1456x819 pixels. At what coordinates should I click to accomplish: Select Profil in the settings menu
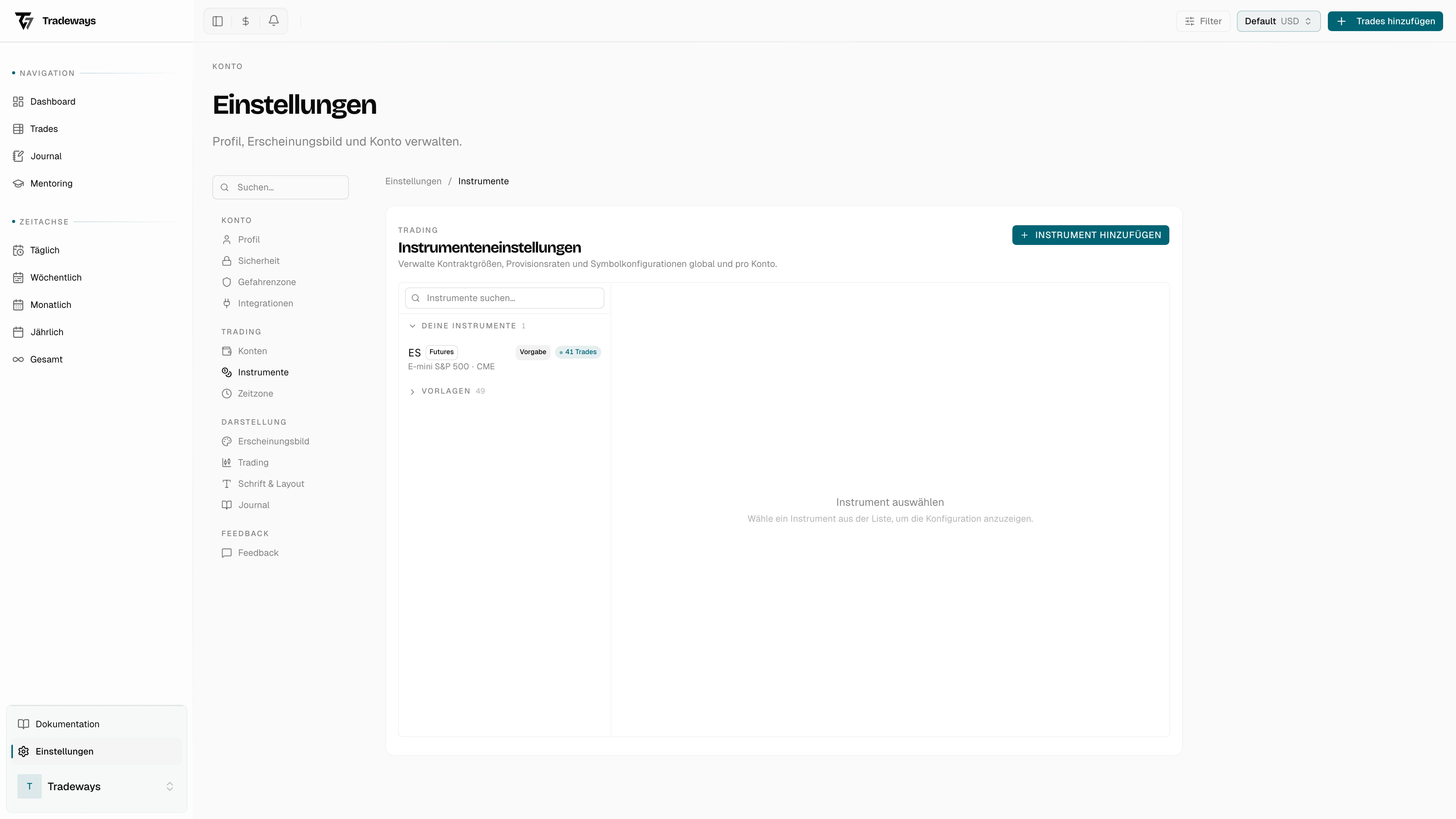(x=248, y=239)
